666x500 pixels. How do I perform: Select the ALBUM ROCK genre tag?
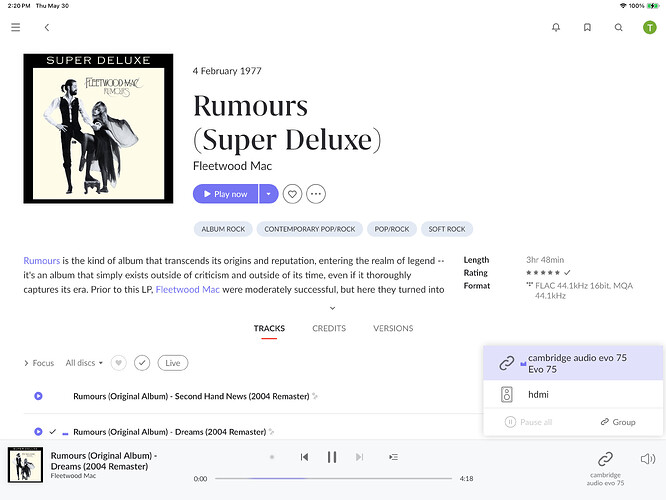coord(223,229)
